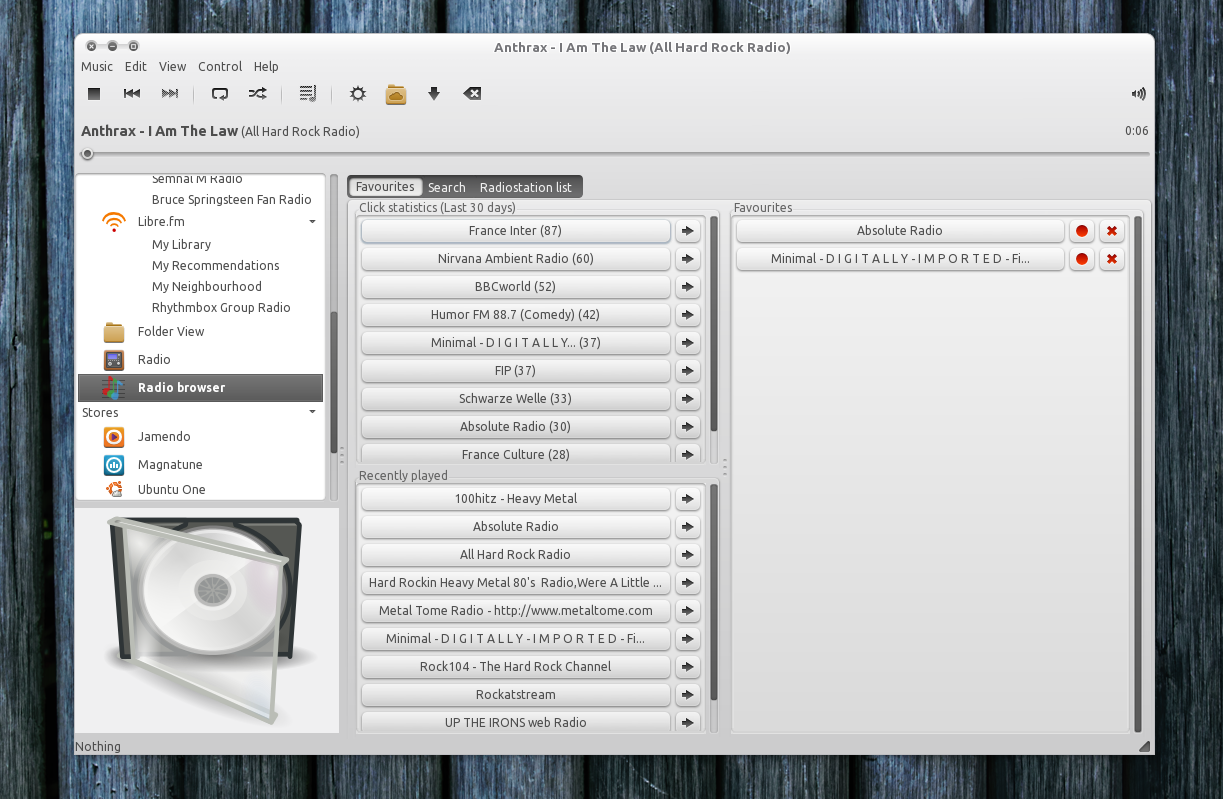Remove Absolute Radio from favourites
The image size is (1223, 799).
coord(1111,231)
